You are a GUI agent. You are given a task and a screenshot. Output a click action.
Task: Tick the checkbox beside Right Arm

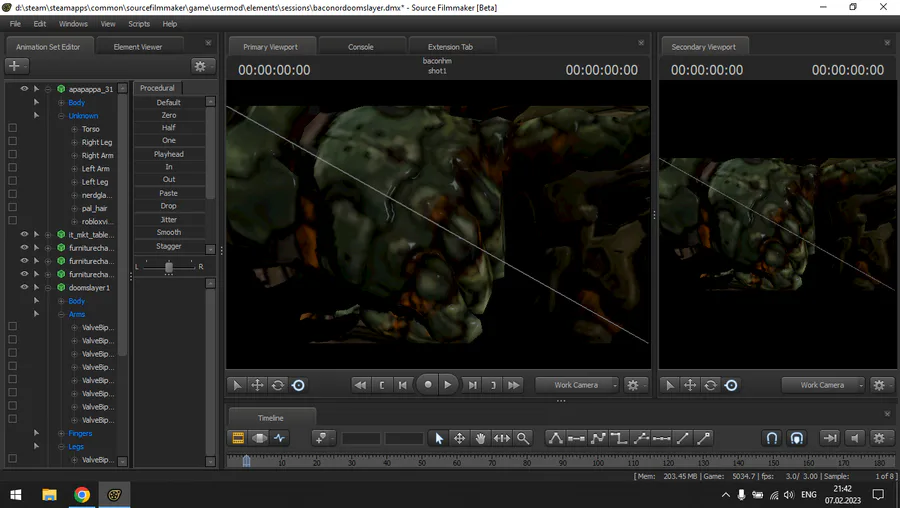(x=13, y=154)
